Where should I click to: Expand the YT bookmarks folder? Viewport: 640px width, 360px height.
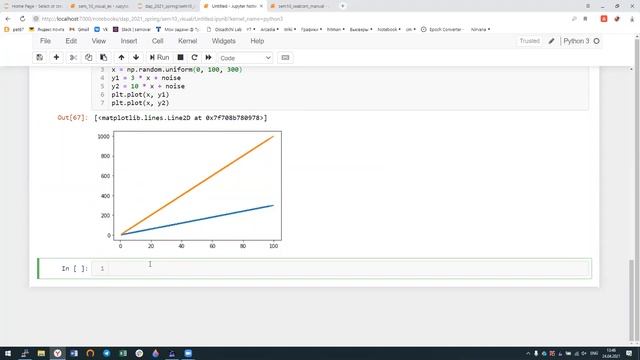coord(251,29)
